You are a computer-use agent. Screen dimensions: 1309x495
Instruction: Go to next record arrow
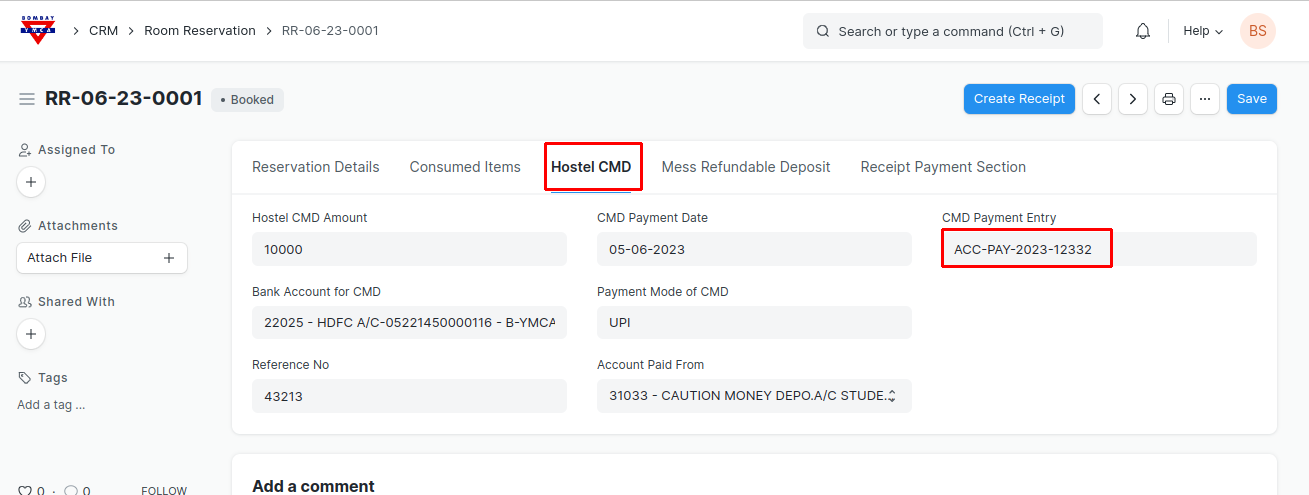1132,99
